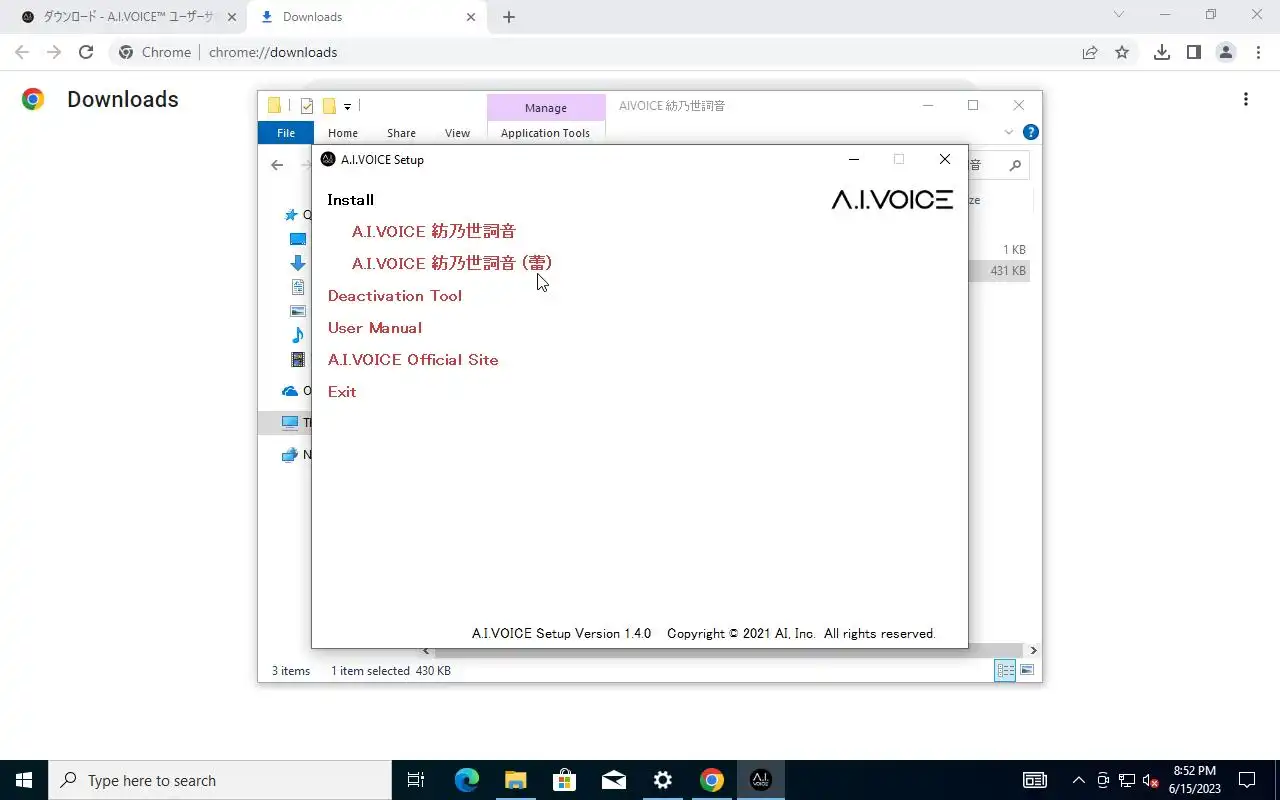Screen dimensions: 1280x800
Task: Click the taskbar search box
Action: [x=220, y=780]
